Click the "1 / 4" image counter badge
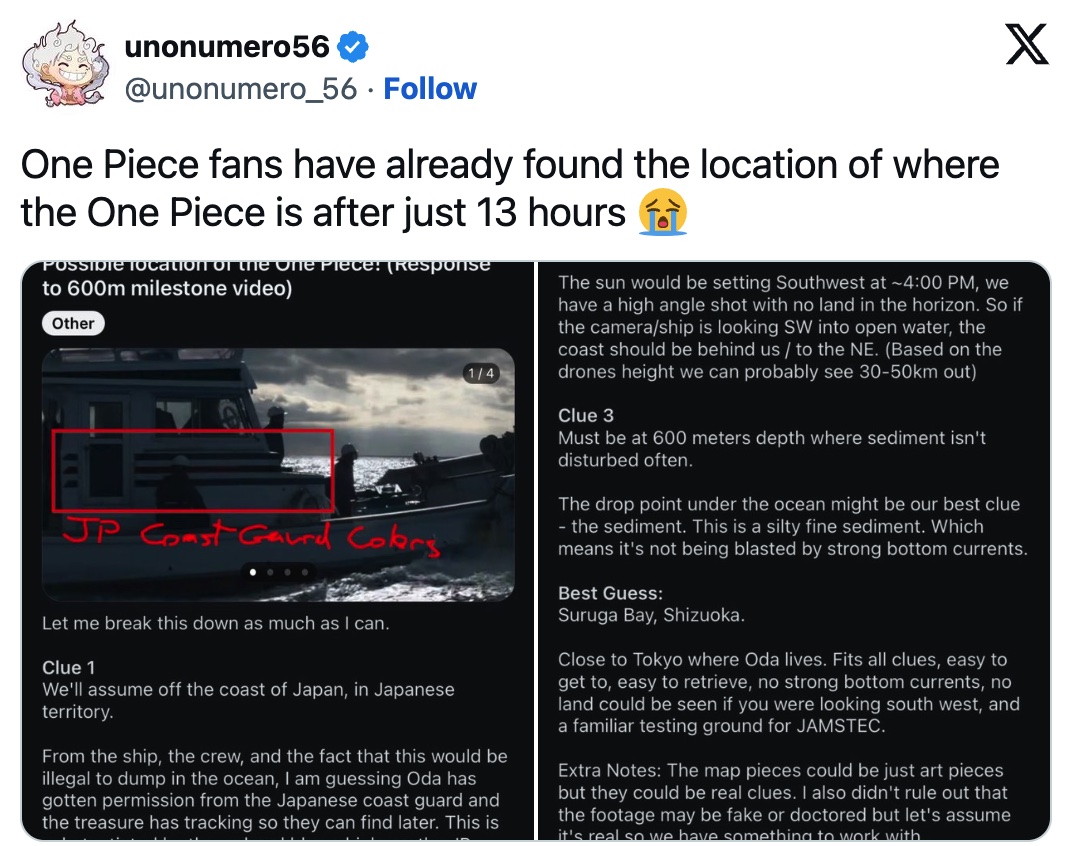1072x846 pixels. click(x=480, y=374)
